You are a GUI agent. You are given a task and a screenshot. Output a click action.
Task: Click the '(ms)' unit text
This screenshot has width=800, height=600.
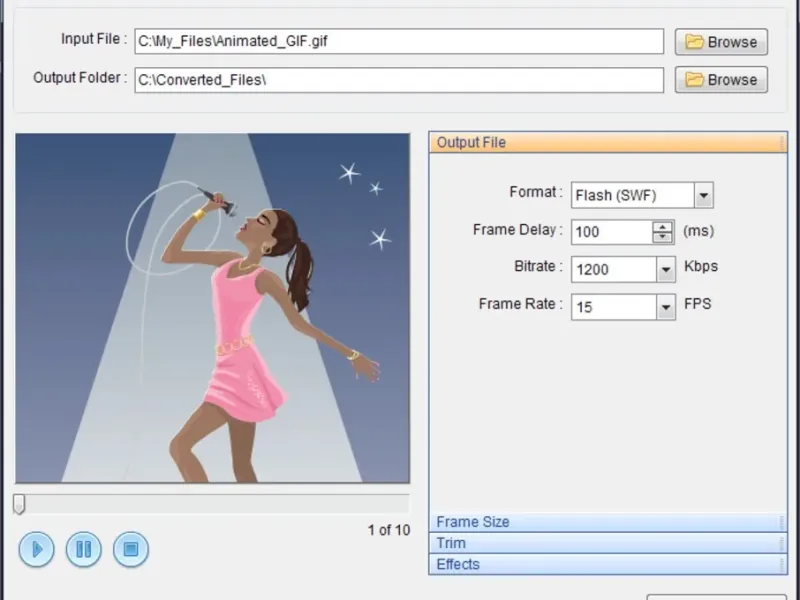(698, 231)
